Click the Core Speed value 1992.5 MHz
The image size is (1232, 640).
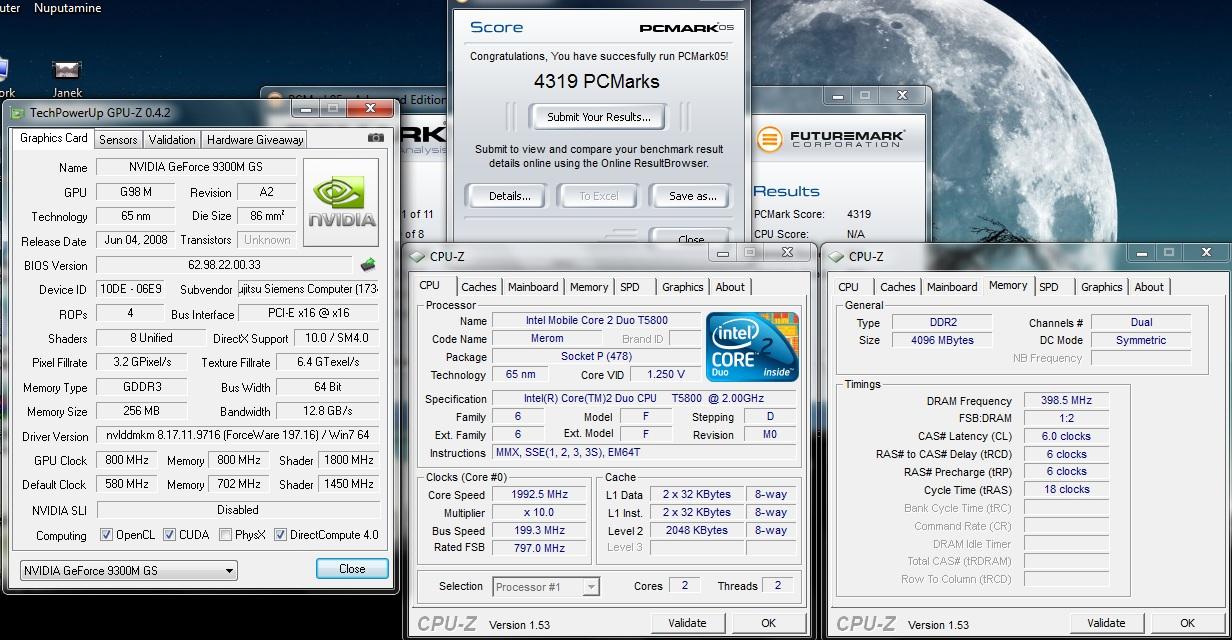tap(540, 495)
